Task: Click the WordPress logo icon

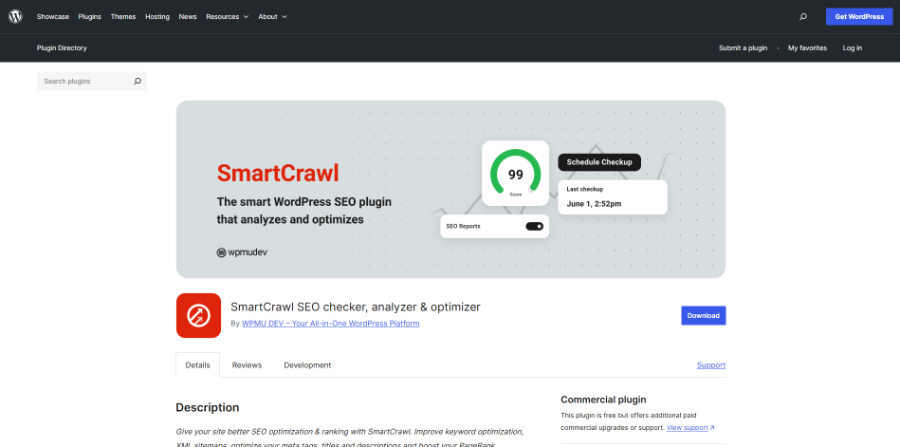Action: pos(15,17)
